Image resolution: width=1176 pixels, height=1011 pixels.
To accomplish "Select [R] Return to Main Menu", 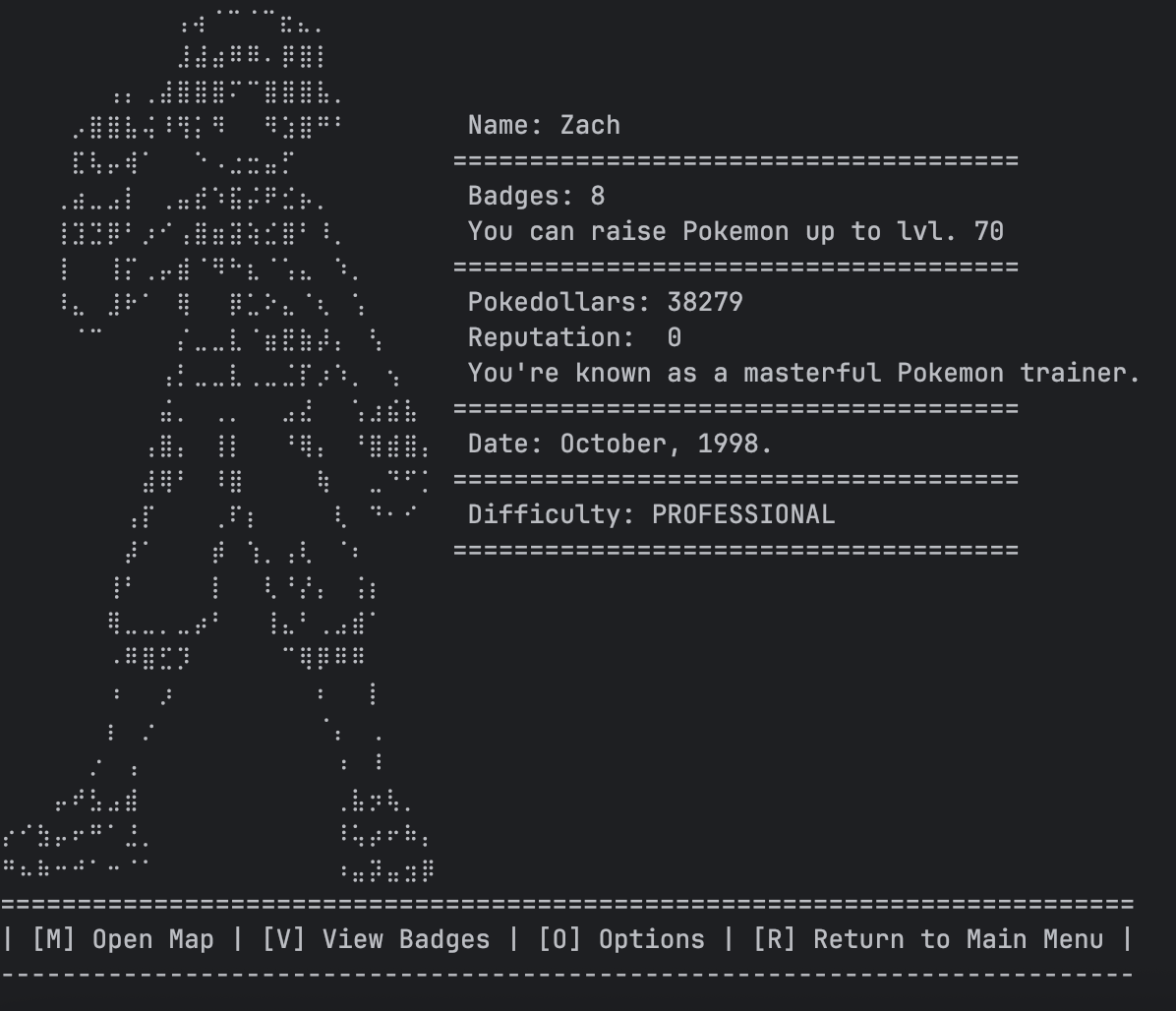I will point(928,940).
